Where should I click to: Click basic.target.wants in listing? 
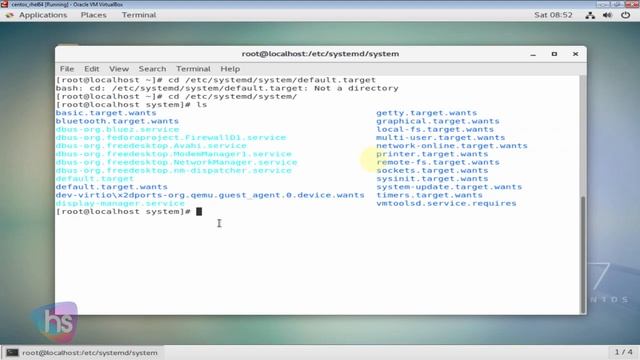(106, 113)
